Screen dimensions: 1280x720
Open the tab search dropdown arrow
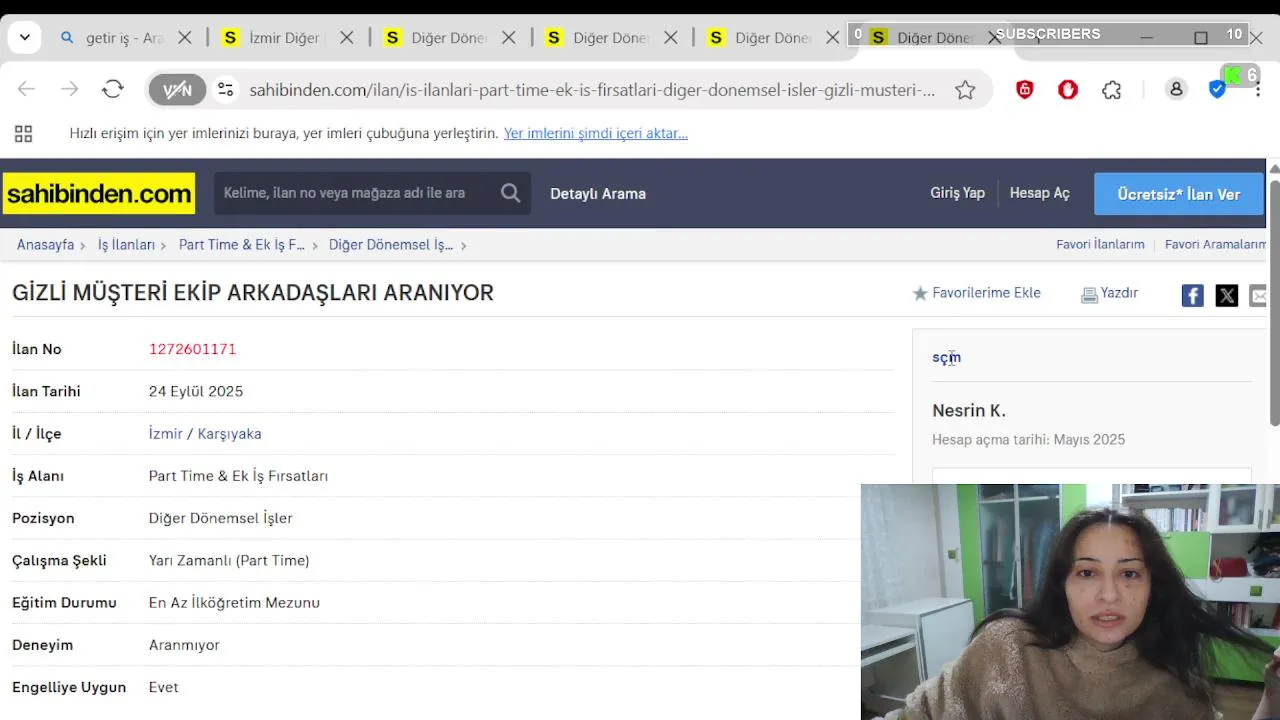[x=24, y=38]
